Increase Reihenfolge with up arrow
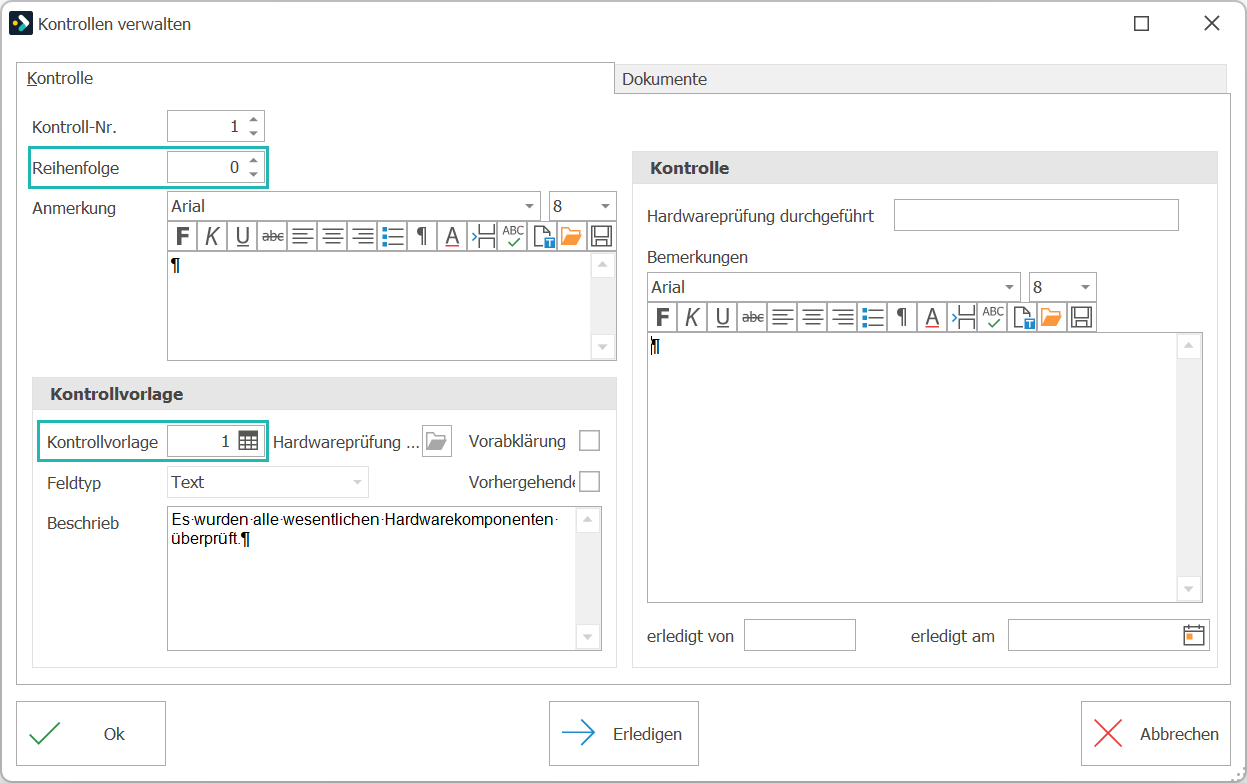This screenshot has height=783, width=1247. pyautogui.click(x=254, y=161)
